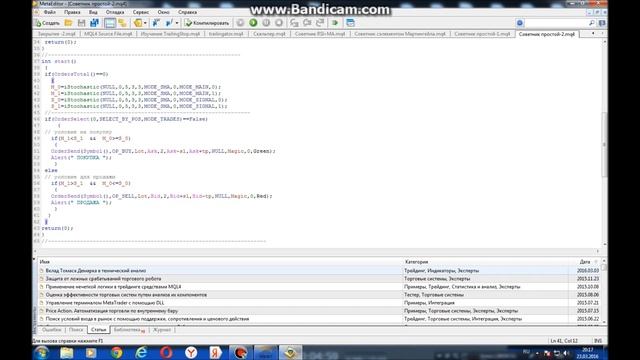Click the rightmost search-bar toolbar icon
The image size is (640, 360).
coord(602,23)
